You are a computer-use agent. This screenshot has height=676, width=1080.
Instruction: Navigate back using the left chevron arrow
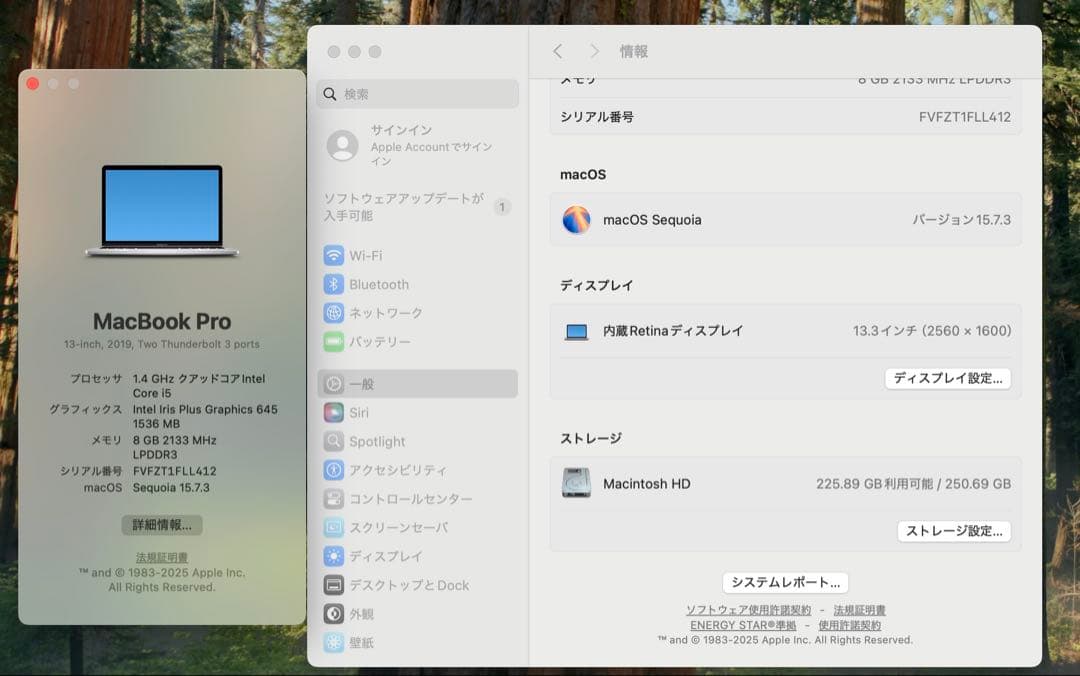point(557,51)
